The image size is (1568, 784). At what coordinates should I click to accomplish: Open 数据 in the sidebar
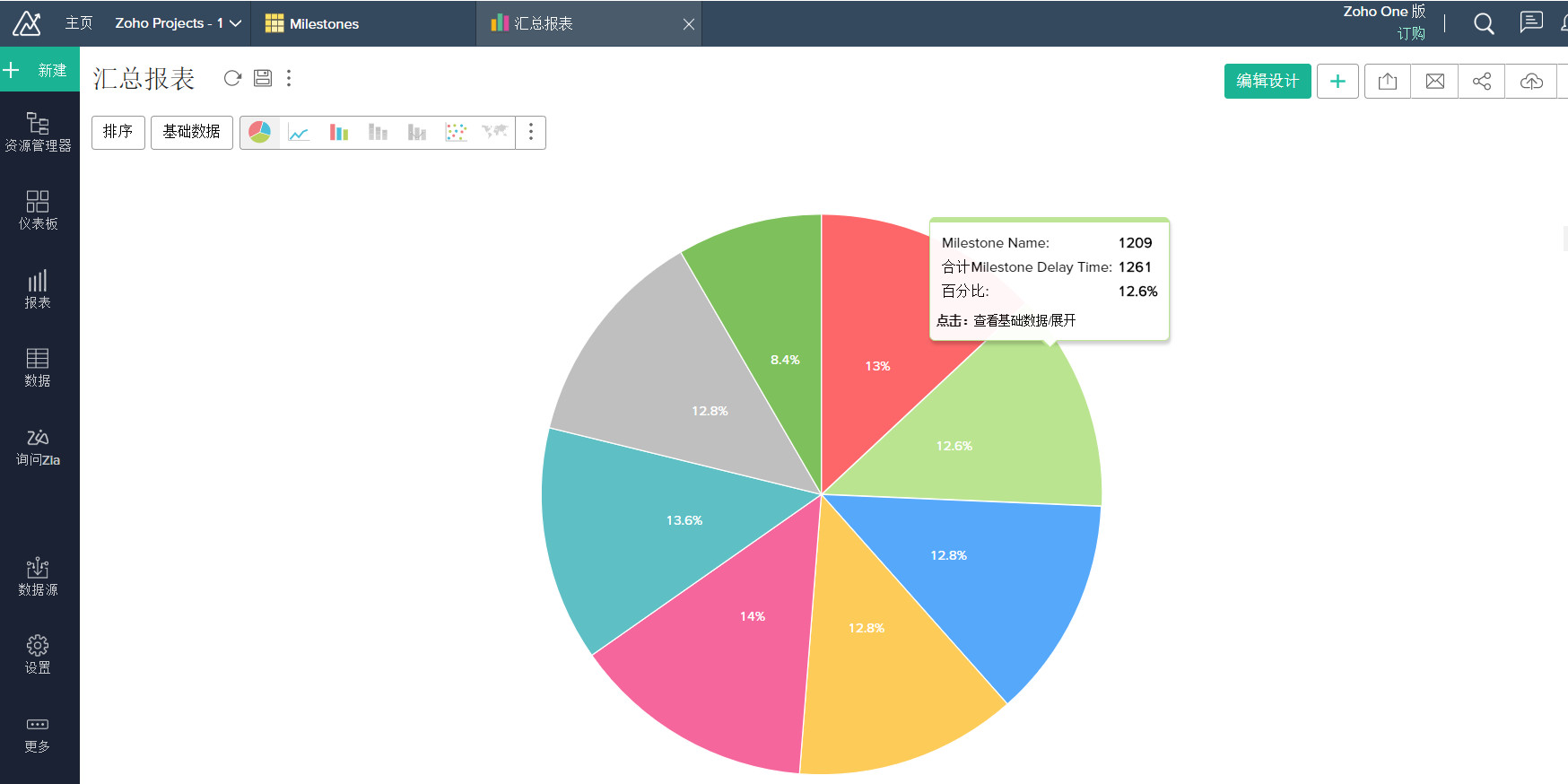[x=38, y=368]
